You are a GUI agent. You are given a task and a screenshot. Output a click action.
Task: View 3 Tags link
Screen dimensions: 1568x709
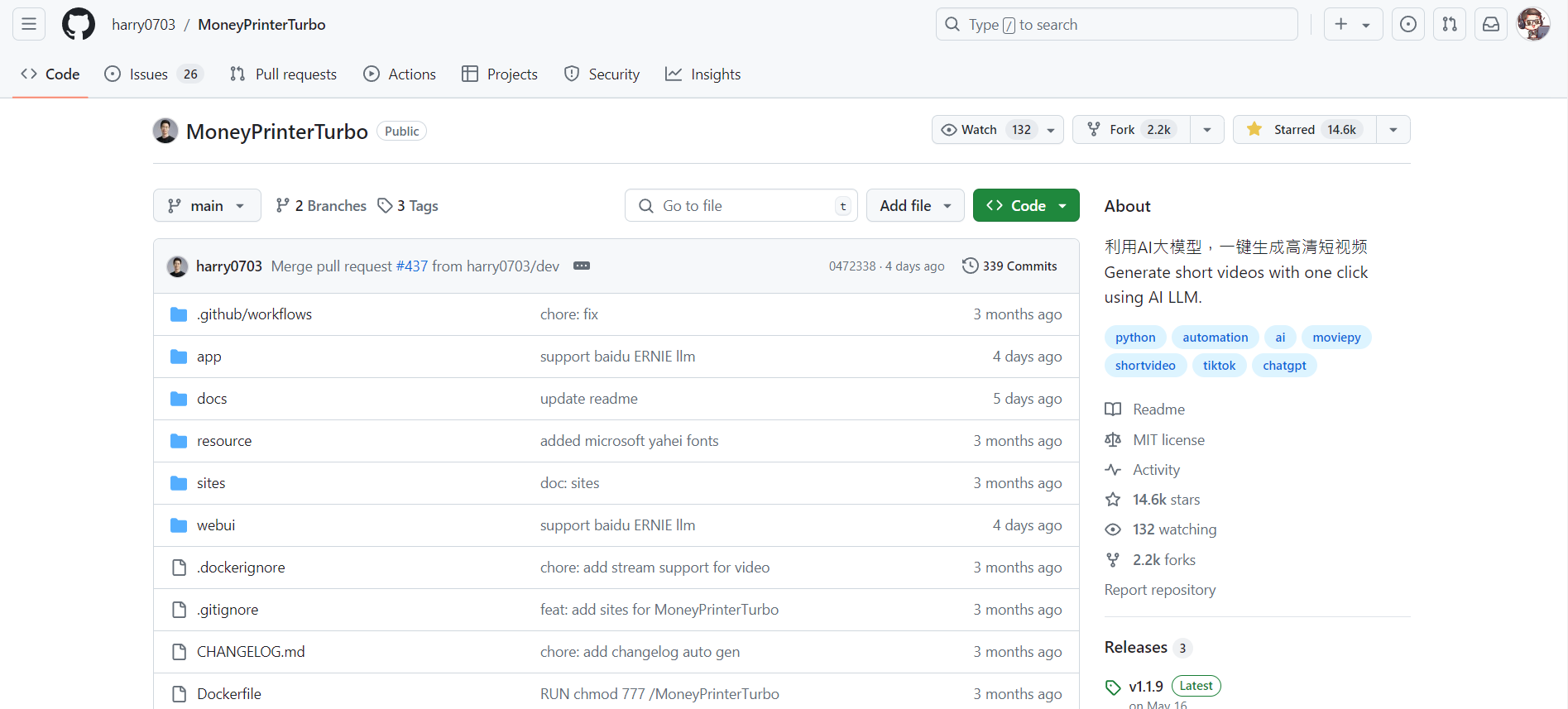(408, 205)
